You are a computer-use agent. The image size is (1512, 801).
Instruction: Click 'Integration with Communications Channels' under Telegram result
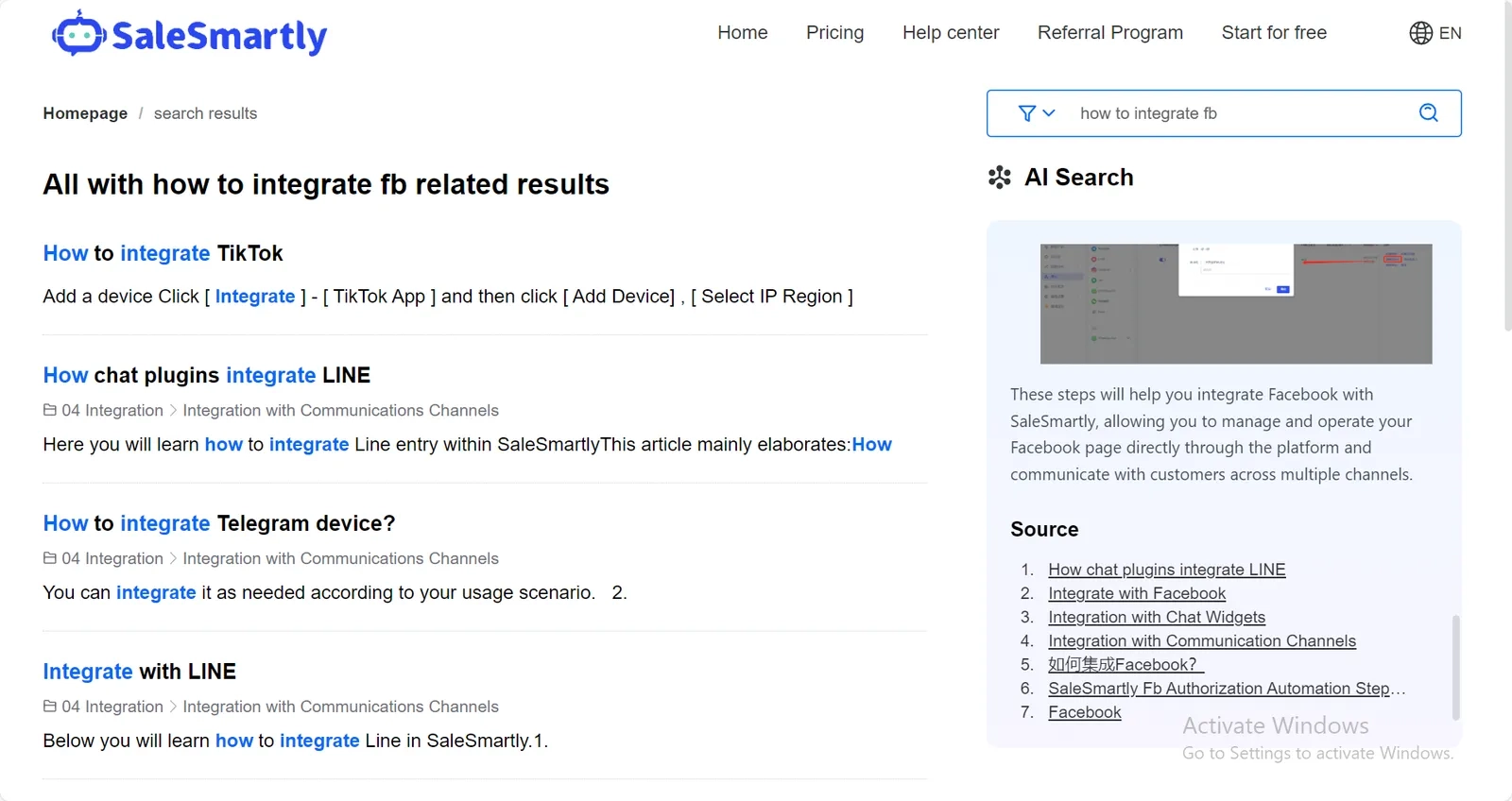(340, 558)
